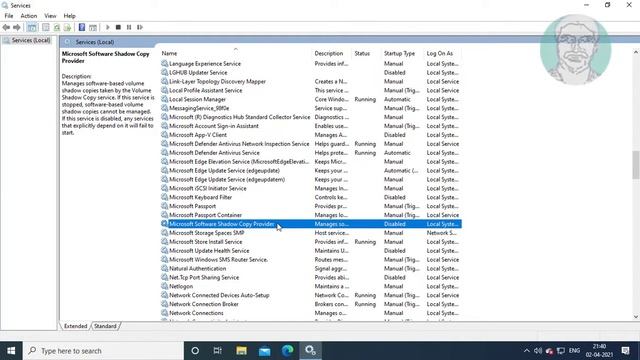Select the Microsoft Defender Antivirus Service row
The height and width of the screenshot is (360, 640).
[311, 153]
